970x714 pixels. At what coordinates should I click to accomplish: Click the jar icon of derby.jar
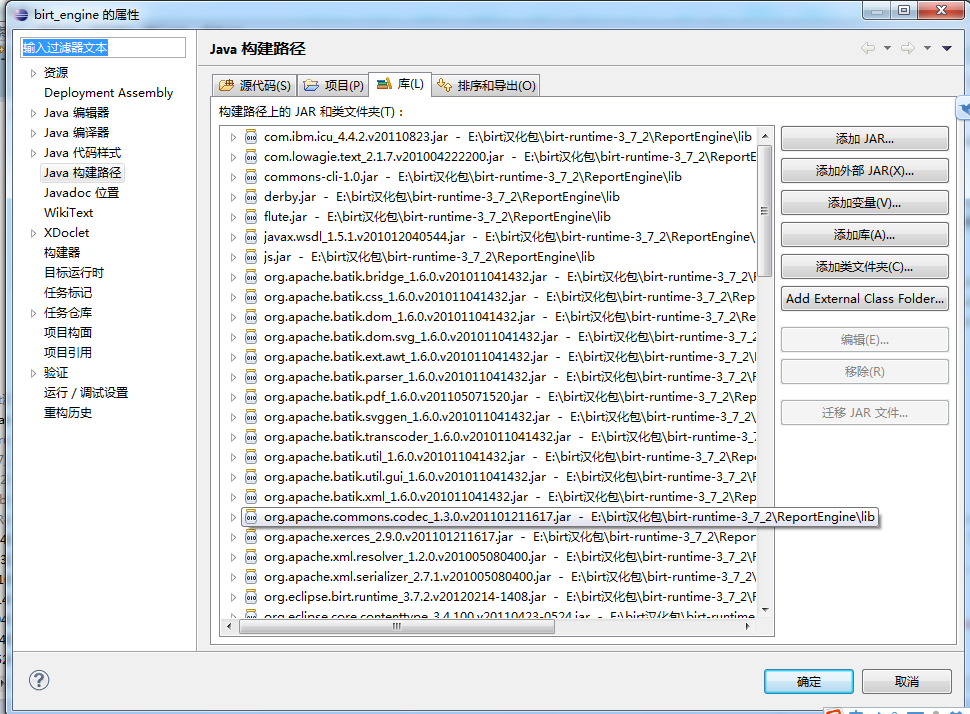[251, 197]
